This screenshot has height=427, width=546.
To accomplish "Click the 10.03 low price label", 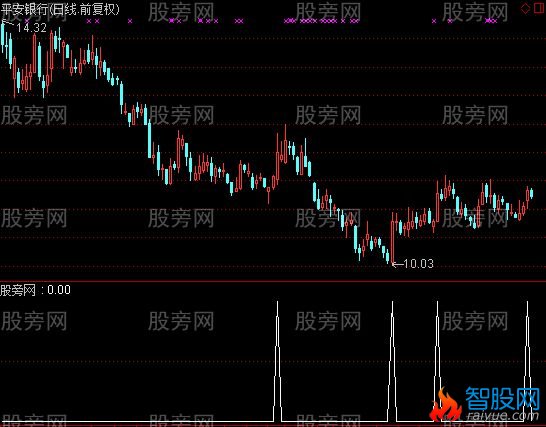I will coord(419,264).
